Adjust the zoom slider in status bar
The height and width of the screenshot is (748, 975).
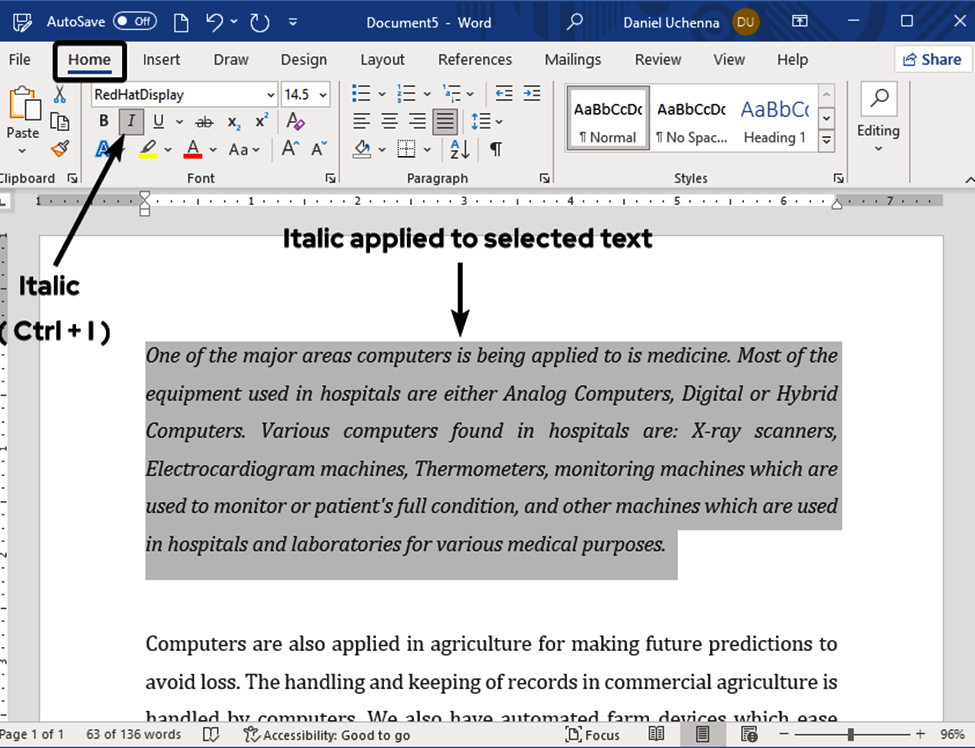[850, 735]
